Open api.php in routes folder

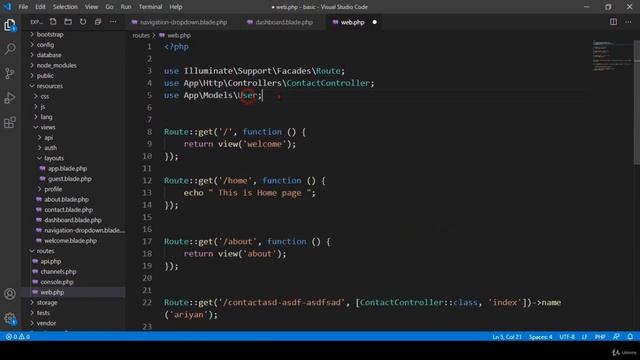51,261
